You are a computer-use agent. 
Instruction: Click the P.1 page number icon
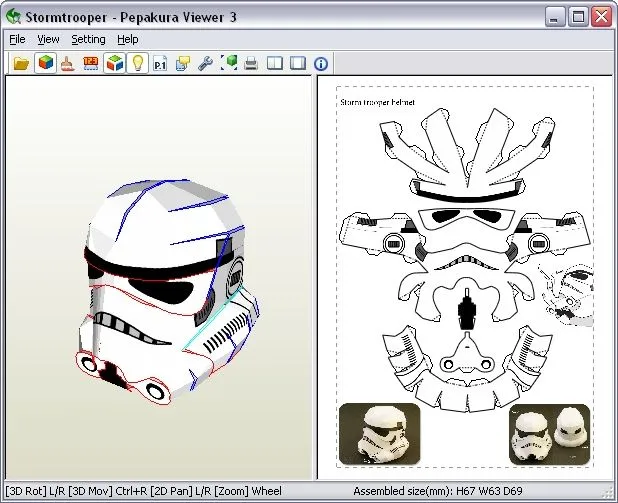click(x=160, y=63)
